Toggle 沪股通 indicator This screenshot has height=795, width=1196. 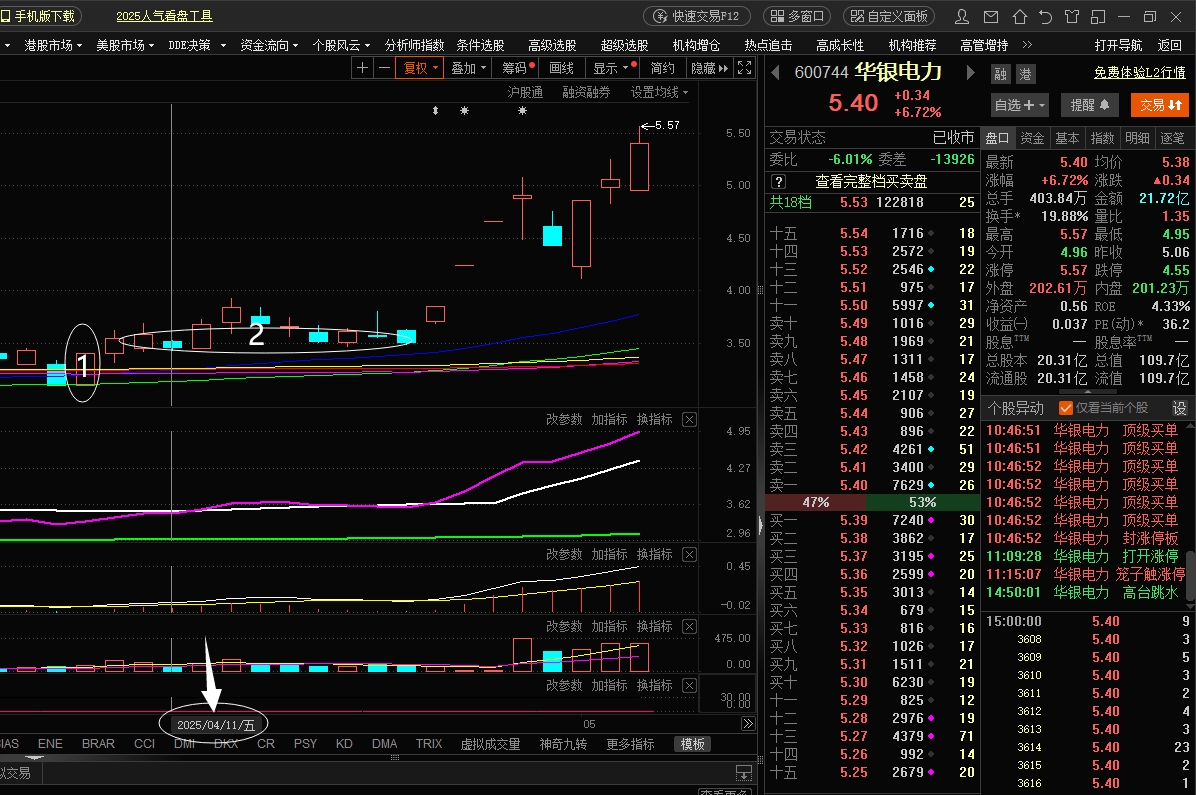[x=526, y=92]
